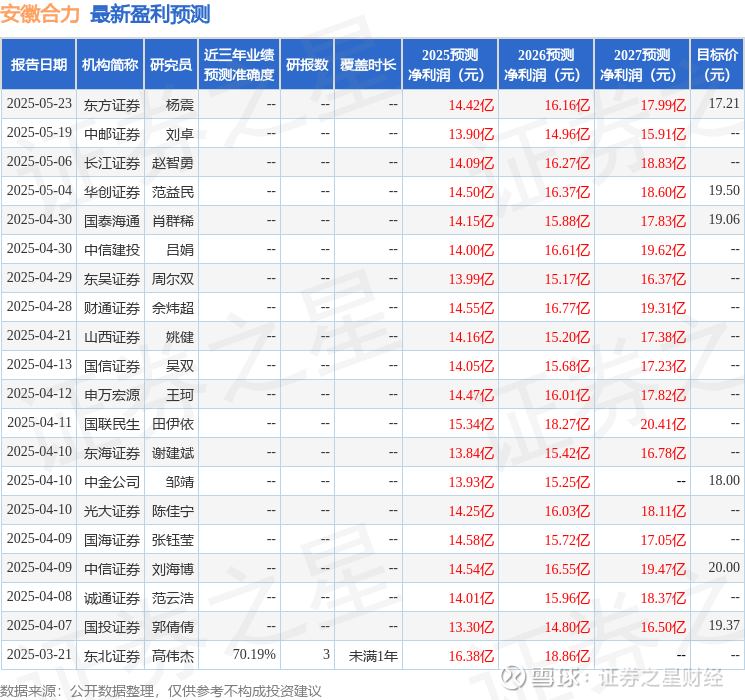Select the 申万宏源 institution cell
This screenshot has height=700, width=745.
112,395
